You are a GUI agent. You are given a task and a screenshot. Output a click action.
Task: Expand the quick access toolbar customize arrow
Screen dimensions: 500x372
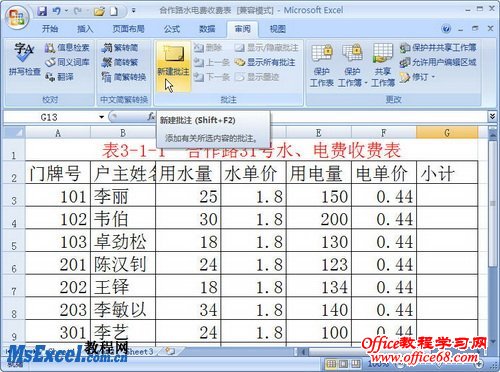coord(133,11)
